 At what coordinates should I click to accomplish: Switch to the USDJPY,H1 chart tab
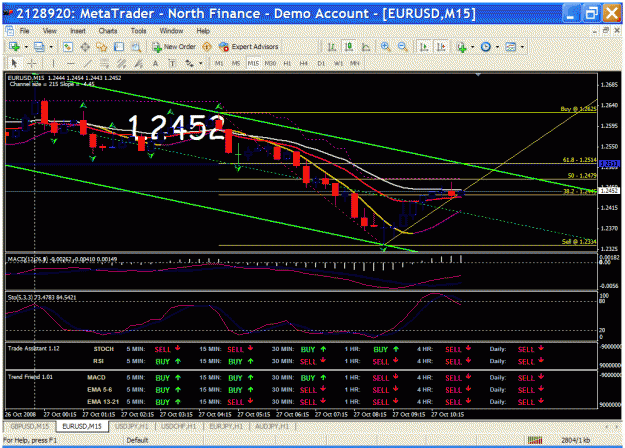pos(132,426)
